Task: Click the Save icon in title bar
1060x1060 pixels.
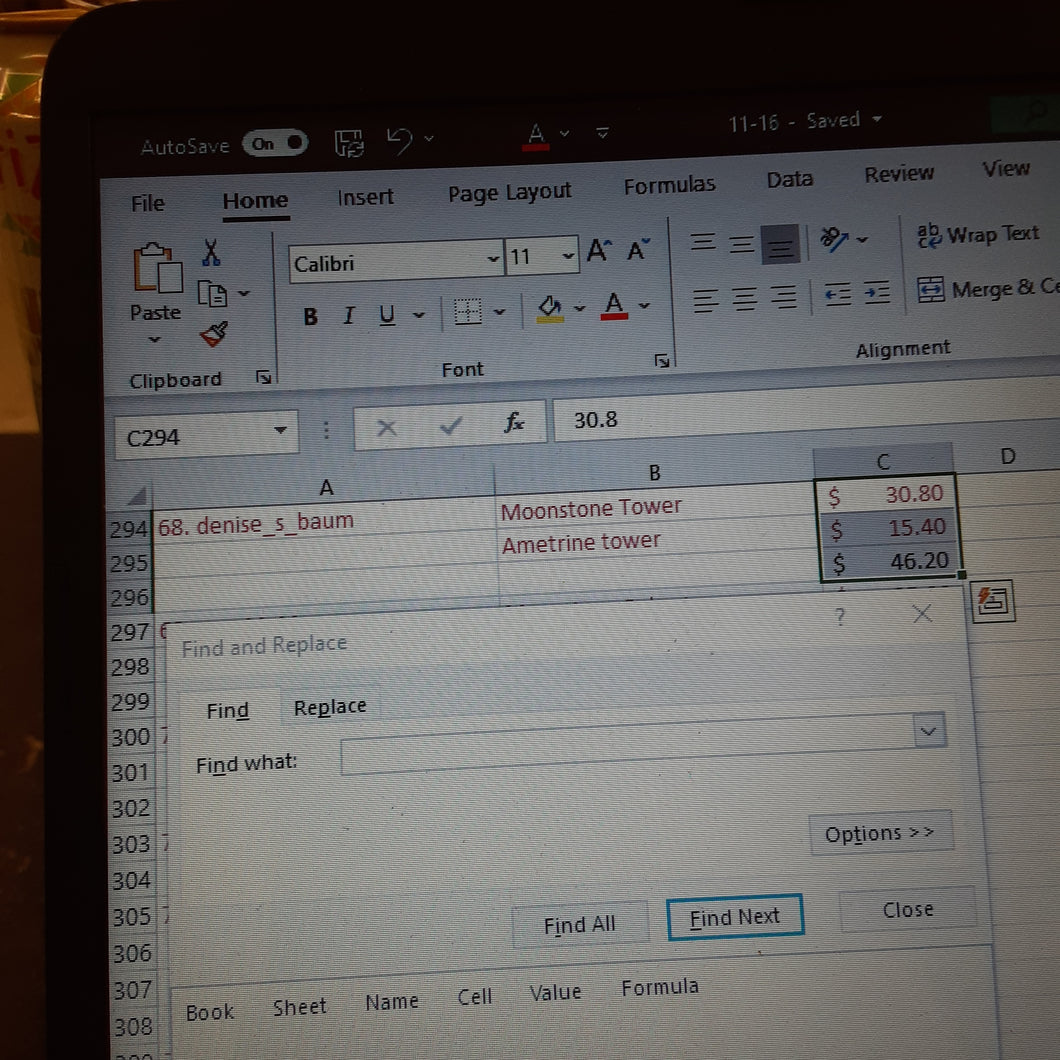Action: pyautogui.click(x=349, y=144)
